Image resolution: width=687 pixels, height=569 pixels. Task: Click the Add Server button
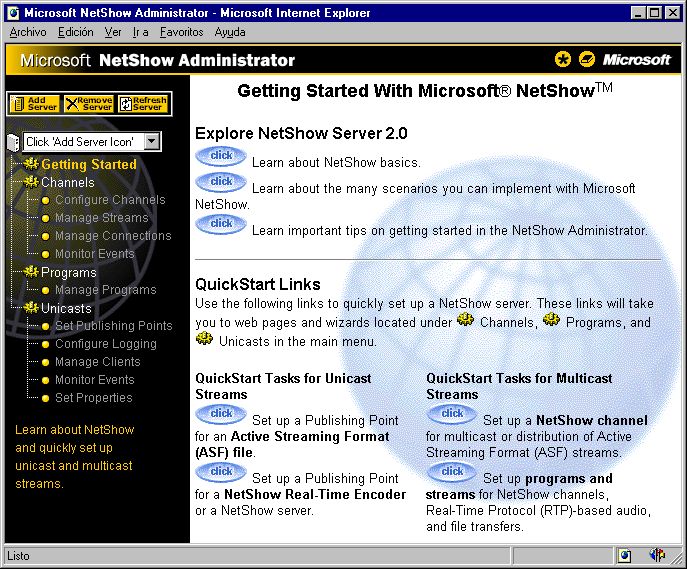pos(35,104)
